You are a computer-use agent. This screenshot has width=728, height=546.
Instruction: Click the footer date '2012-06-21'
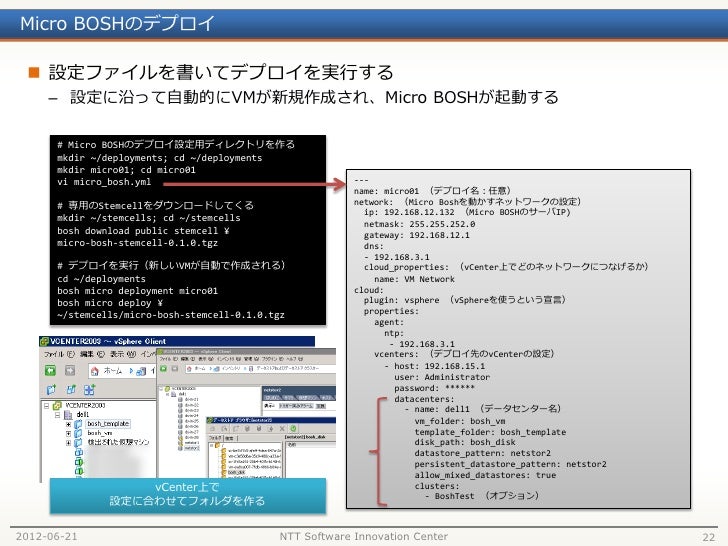(46, 536)
